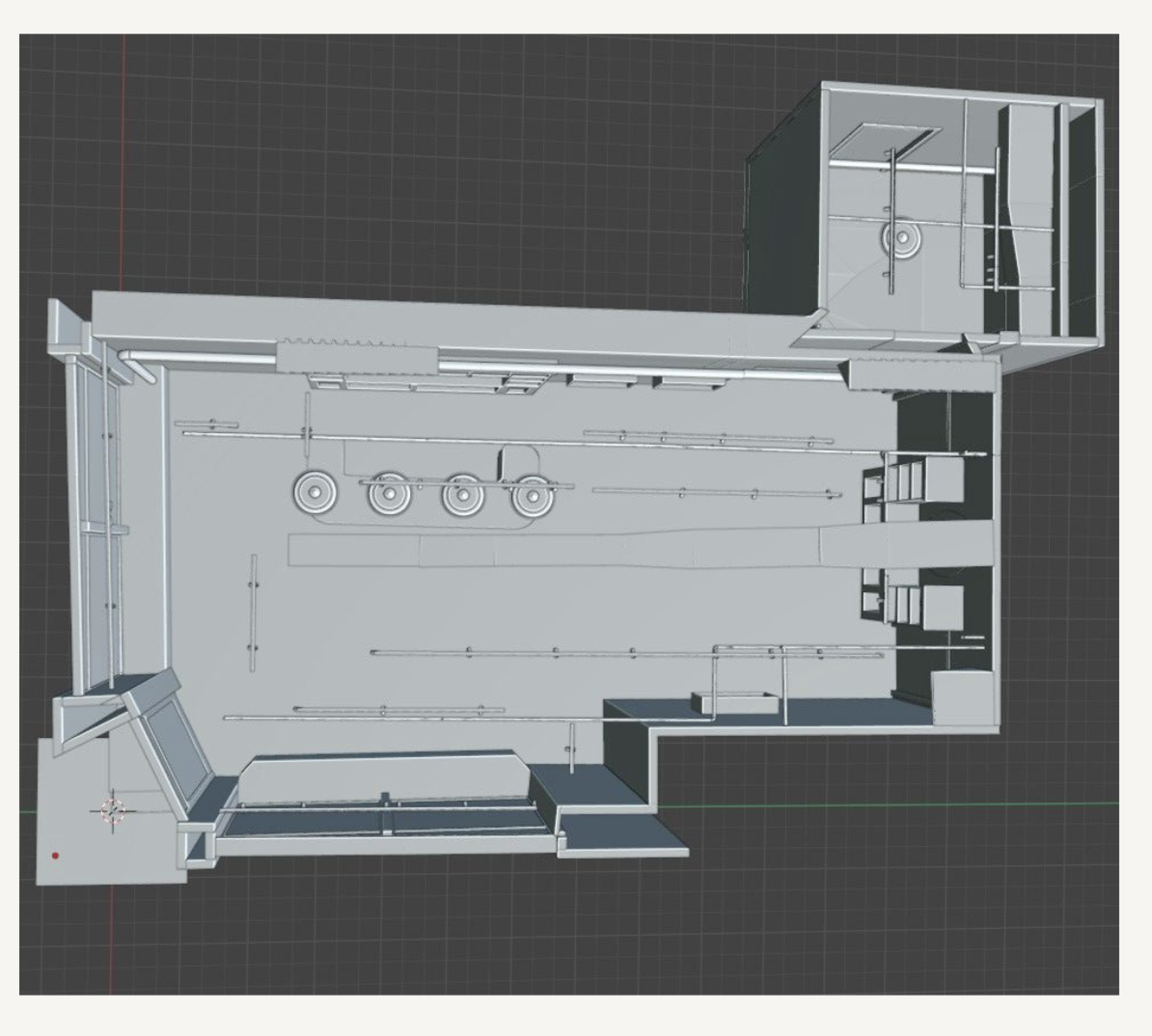Select the lone circular disc in the upper-right room
This screenshot has width=1152, height=1036.
point(902,237)
